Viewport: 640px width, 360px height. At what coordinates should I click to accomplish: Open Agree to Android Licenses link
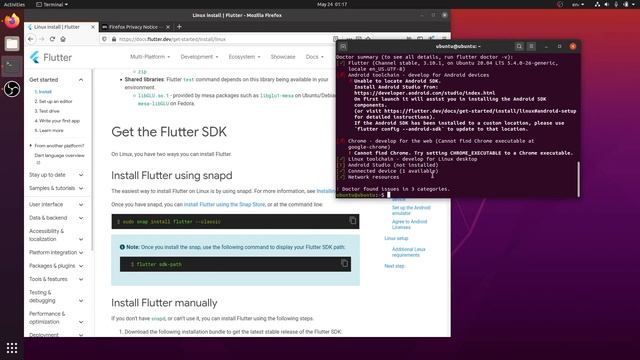pos(409,224)
